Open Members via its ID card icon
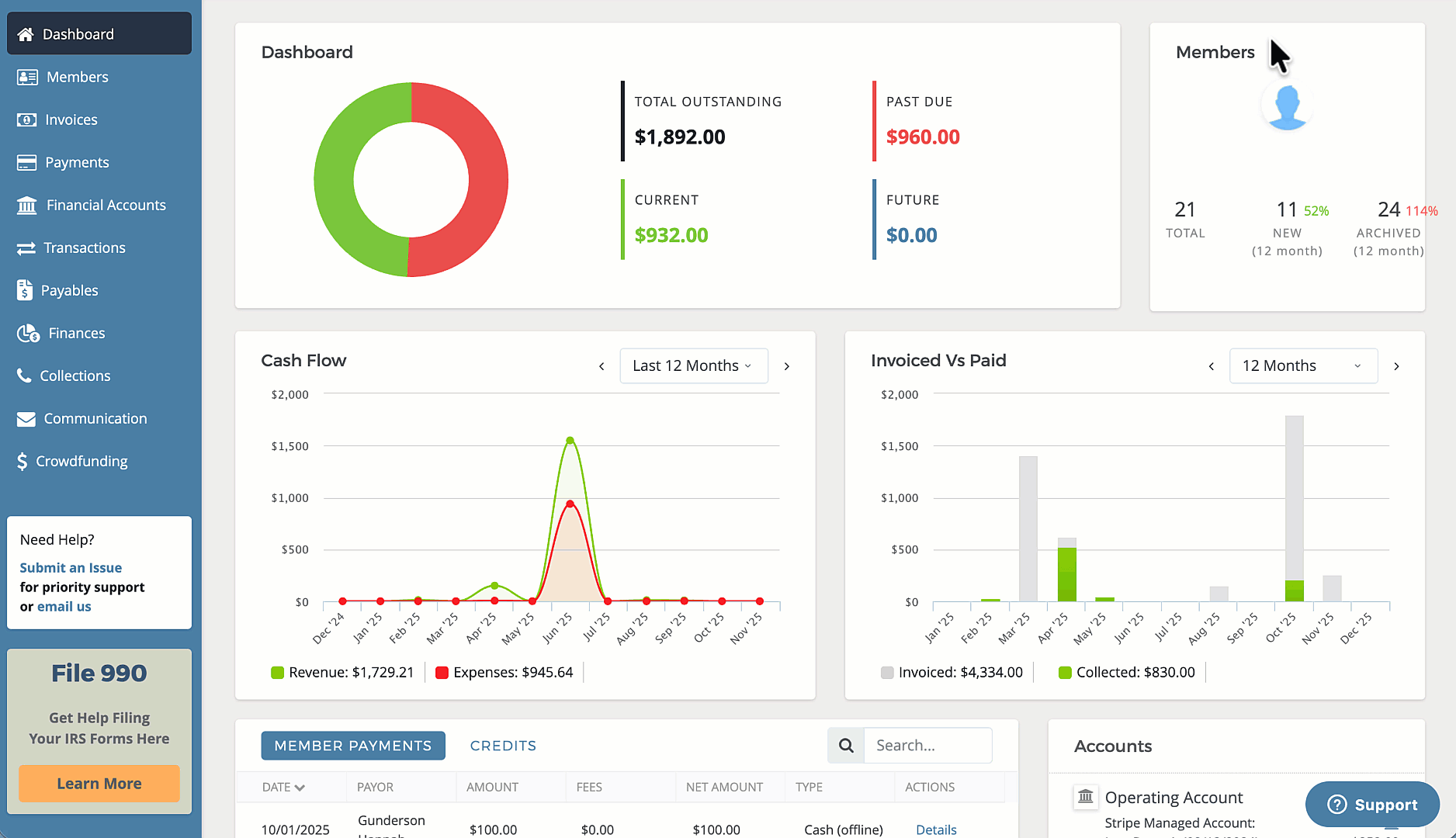The height and width of the screenshot is (838, 1456). (x=27, y=77)
